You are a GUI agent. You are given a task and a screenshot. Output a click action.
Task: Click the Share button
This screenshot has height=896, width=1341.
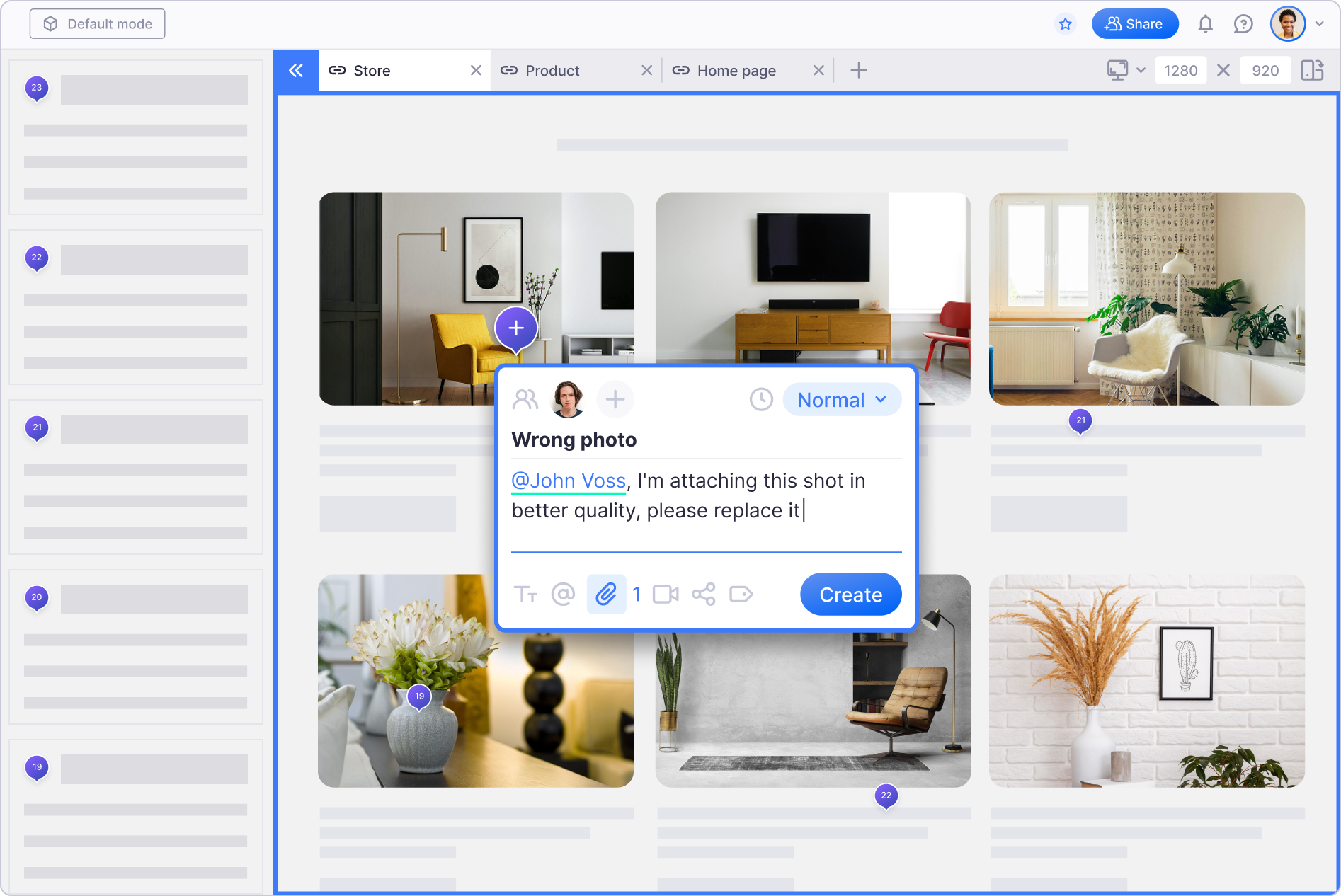[x=1134, y=24]
